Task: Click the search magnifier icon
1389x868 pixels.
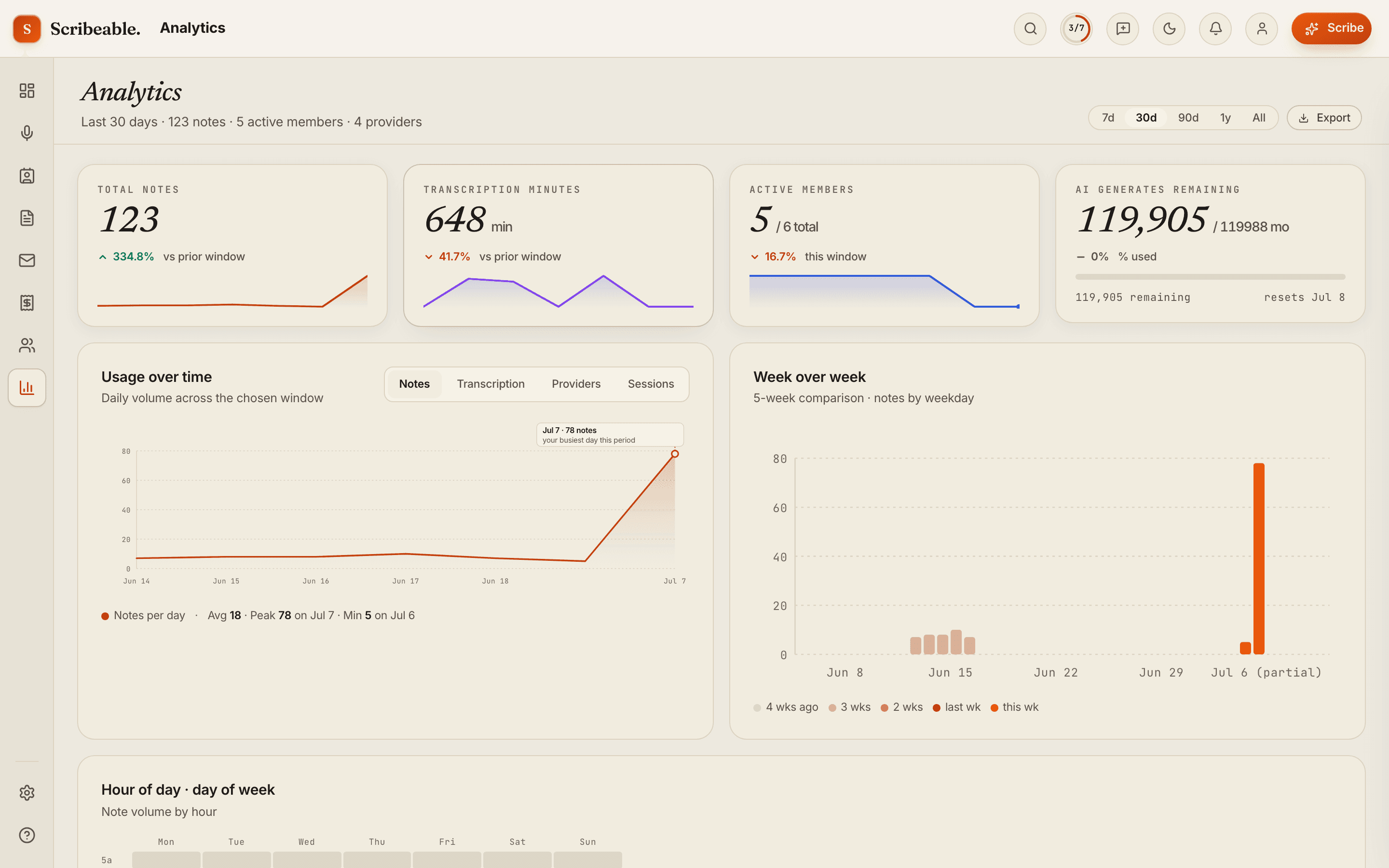Action: (x=1030, y=29)
